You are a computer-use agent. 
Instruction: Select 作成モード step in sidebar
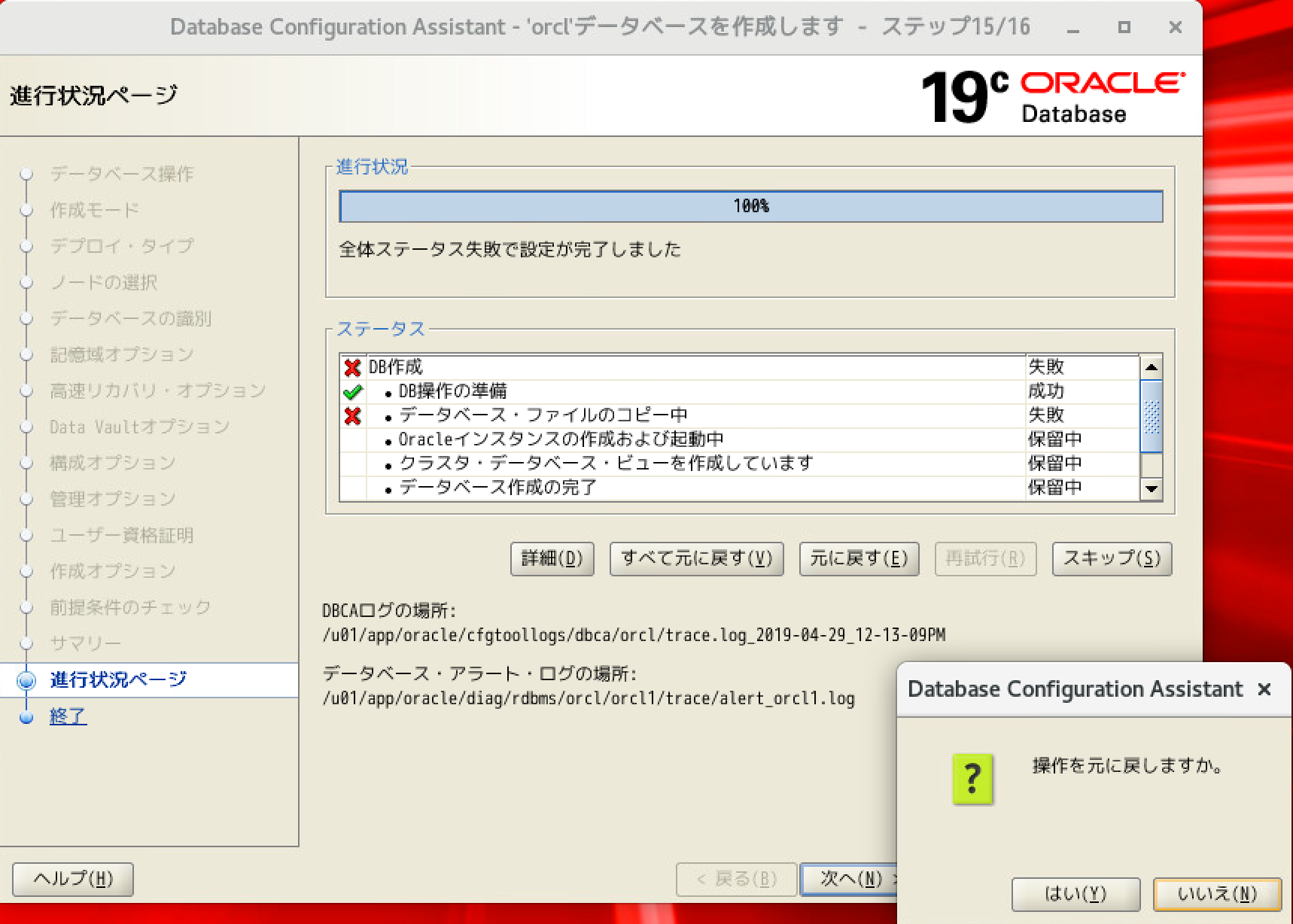(x=95, y=210)
